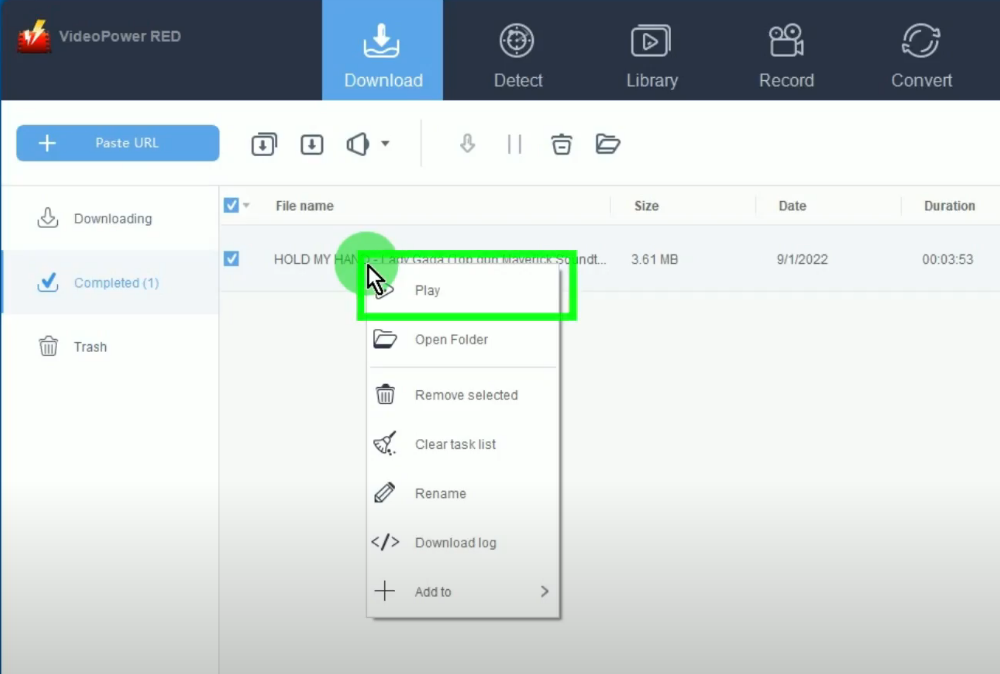Open the output folder via toolbar icon
1000x674 pixels.
[x=608, y=144]
